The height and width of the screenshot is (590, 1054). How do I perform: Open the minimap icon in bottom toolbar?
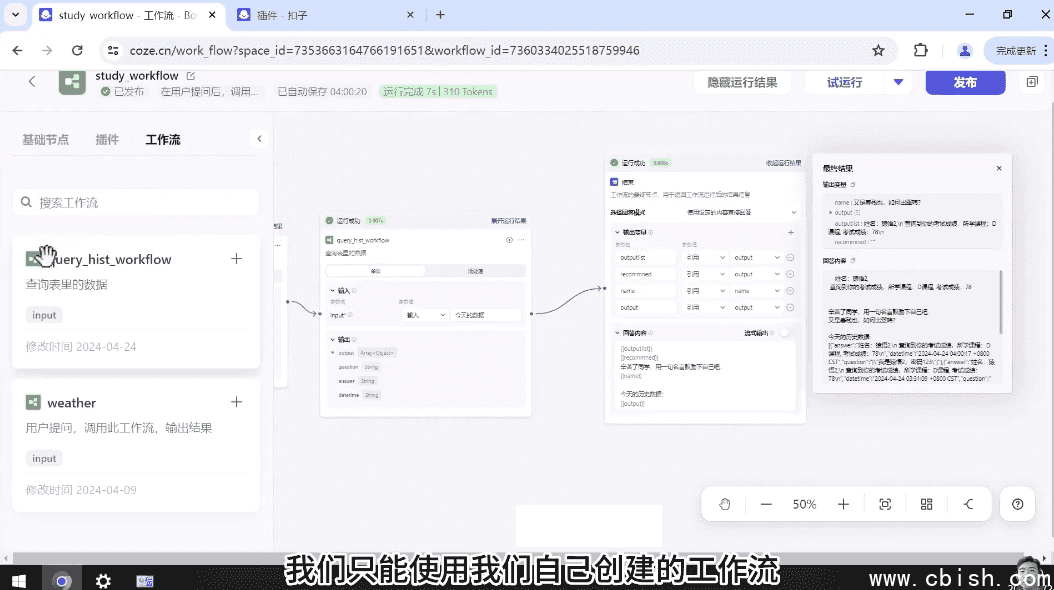click(926, 504)
